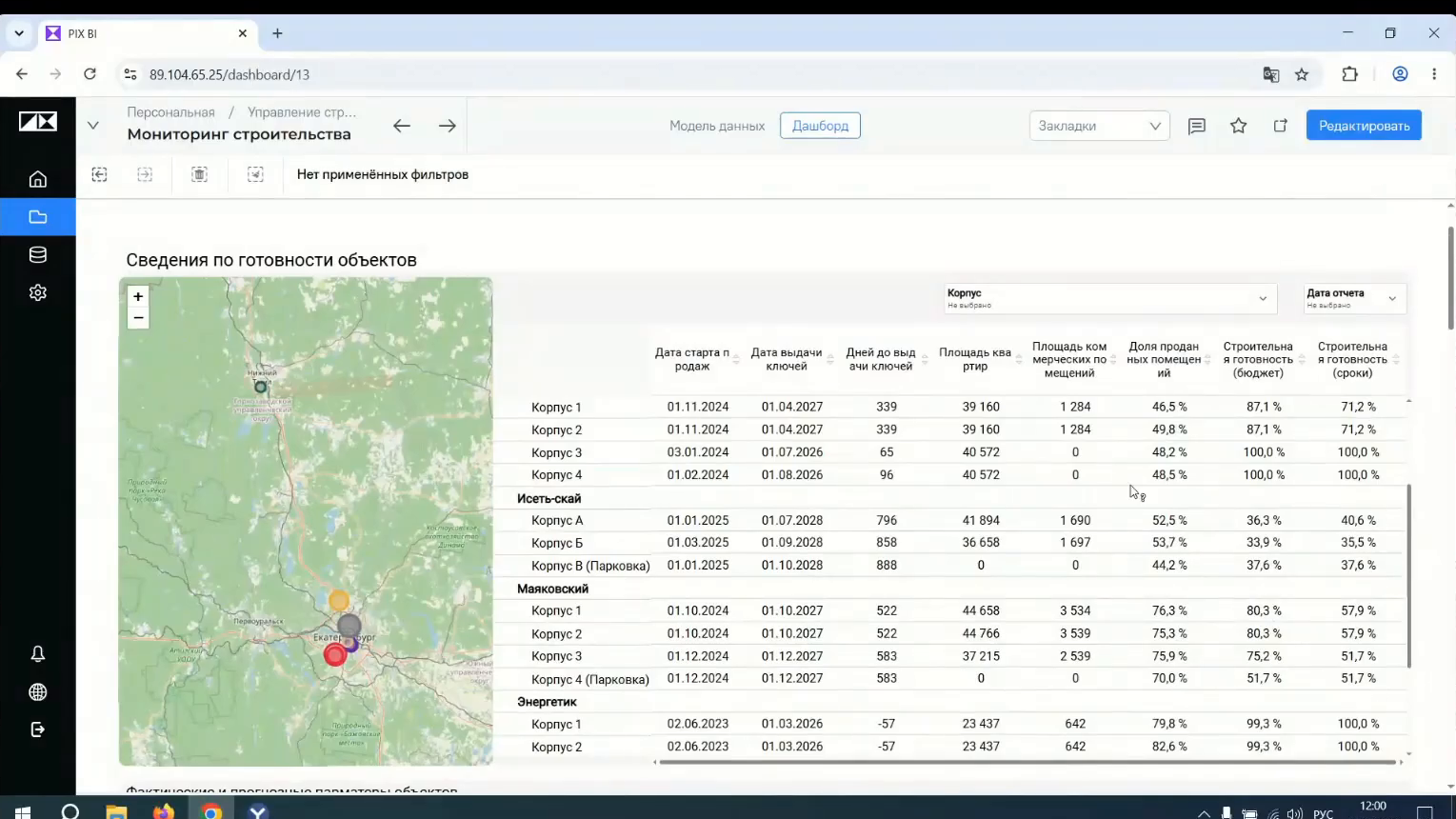Open the browser tab list chevron

[19, 33]
